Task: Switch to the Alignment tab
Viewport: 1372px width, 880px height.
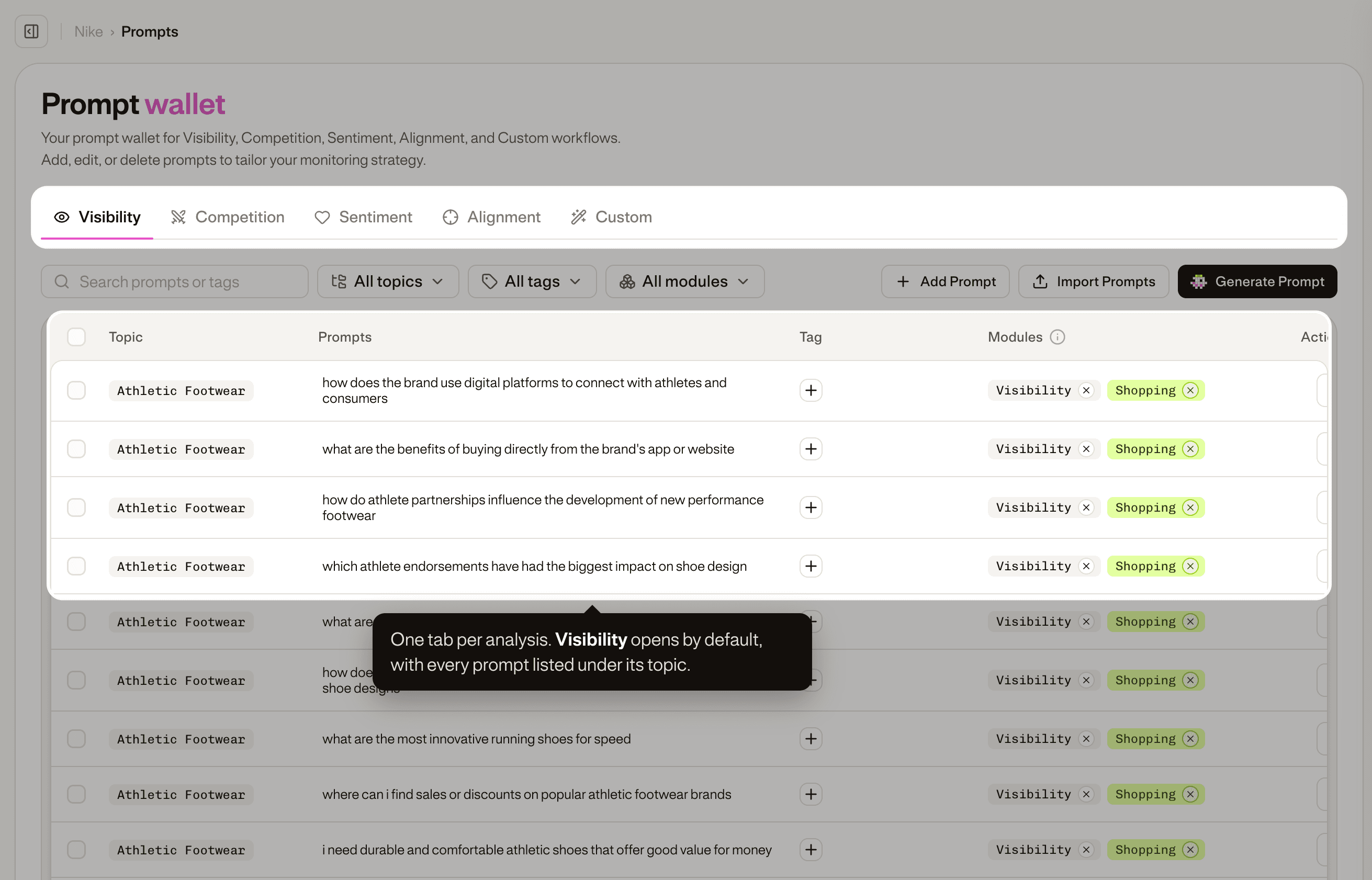Action: click(x=491, y=217)
